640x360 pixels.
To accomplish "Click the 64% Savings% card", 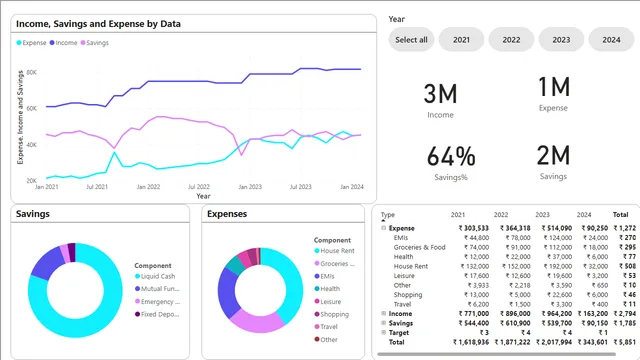I will point(451,162).
